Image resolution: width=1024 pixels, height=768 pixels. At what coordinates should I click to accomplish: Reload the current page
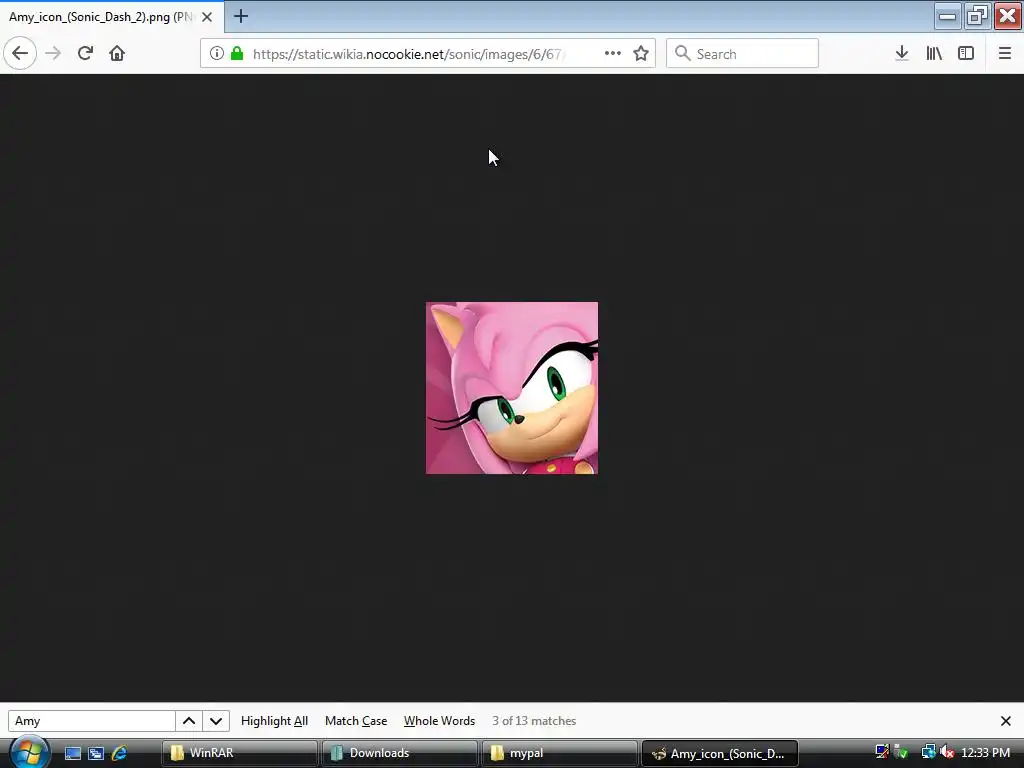[85, 54]
